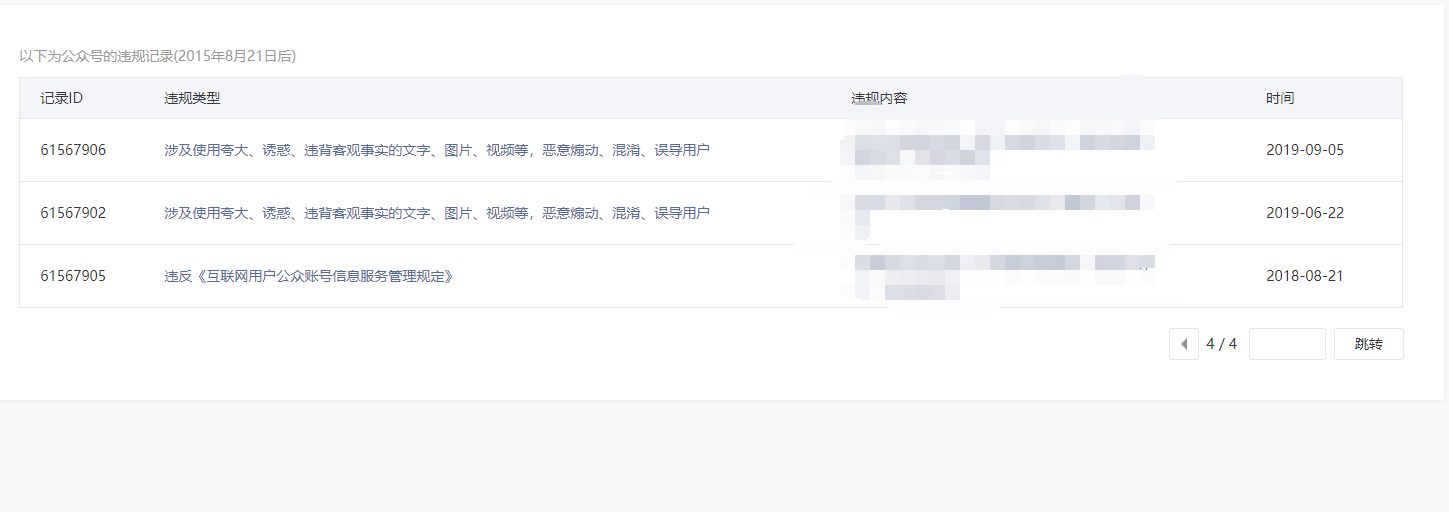Click the 跳转 jump button

(1369, 344)
